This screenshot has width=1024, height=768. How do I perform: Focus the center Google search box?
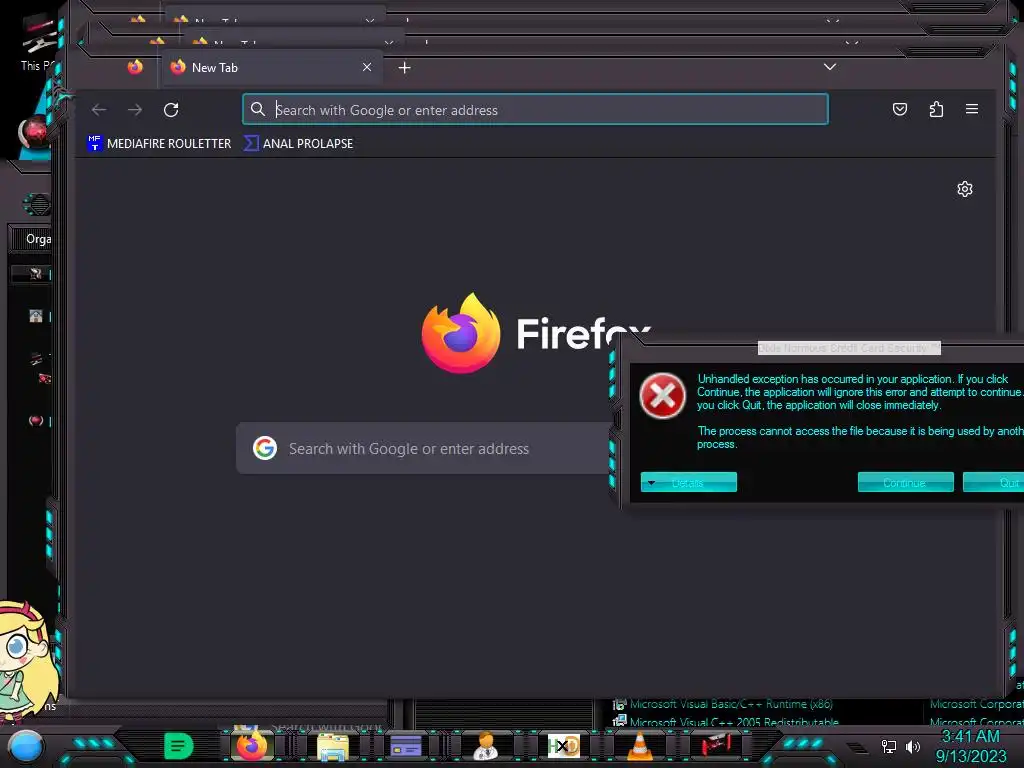point(424,448)
